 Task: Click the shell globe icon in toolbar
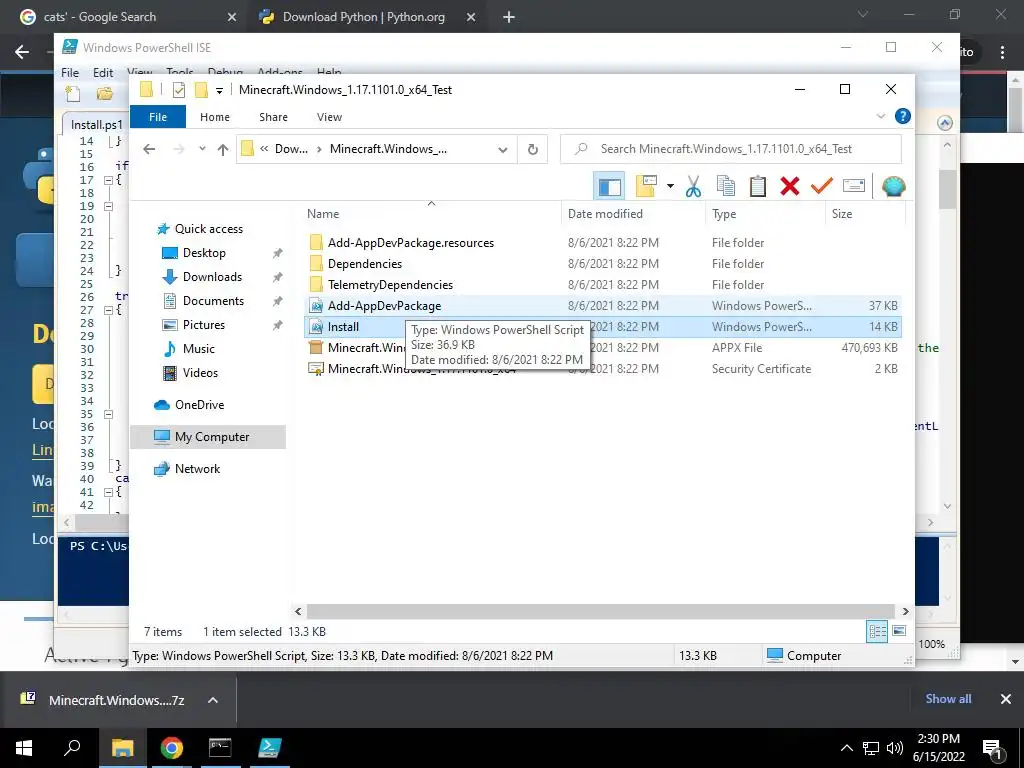(893, 186)
